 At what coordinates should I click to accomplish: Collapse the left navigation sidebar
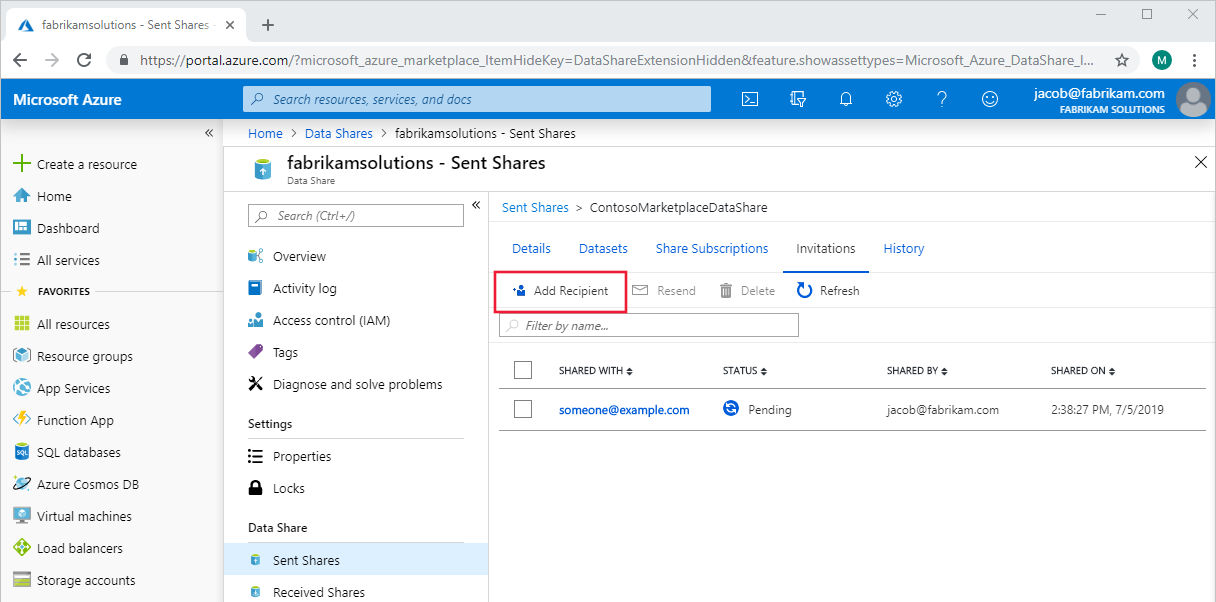click(x=209, y=132)
